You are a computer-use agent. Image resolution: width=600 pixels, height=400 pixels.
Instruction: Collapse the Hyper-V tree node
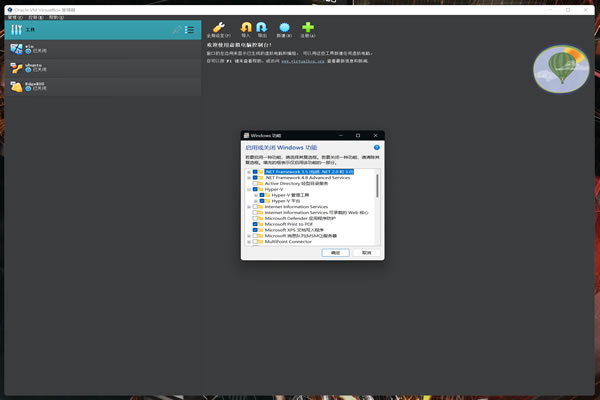250,189
